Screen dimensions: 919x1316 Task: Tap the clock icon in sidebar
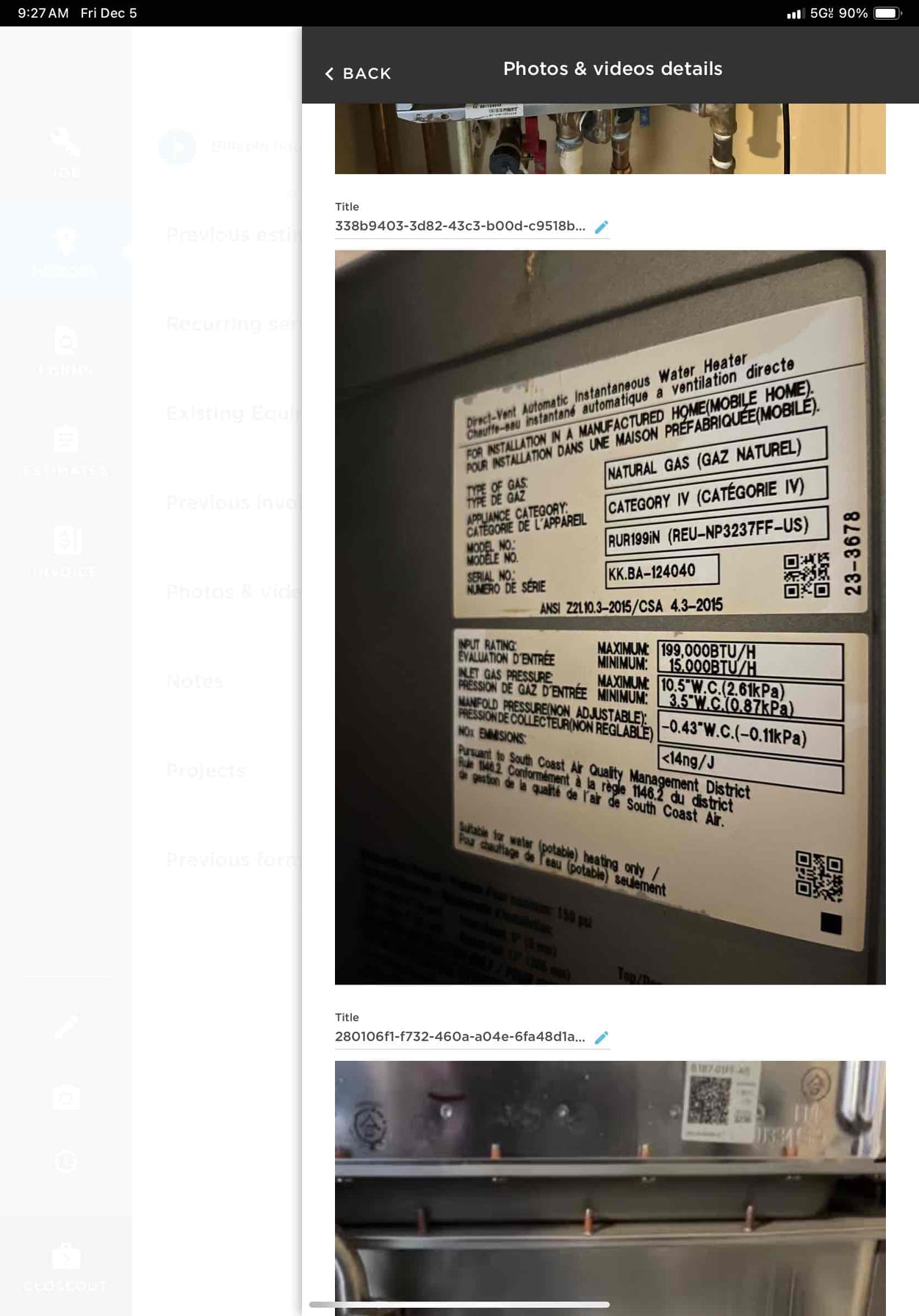click(x=66, y=1161)
